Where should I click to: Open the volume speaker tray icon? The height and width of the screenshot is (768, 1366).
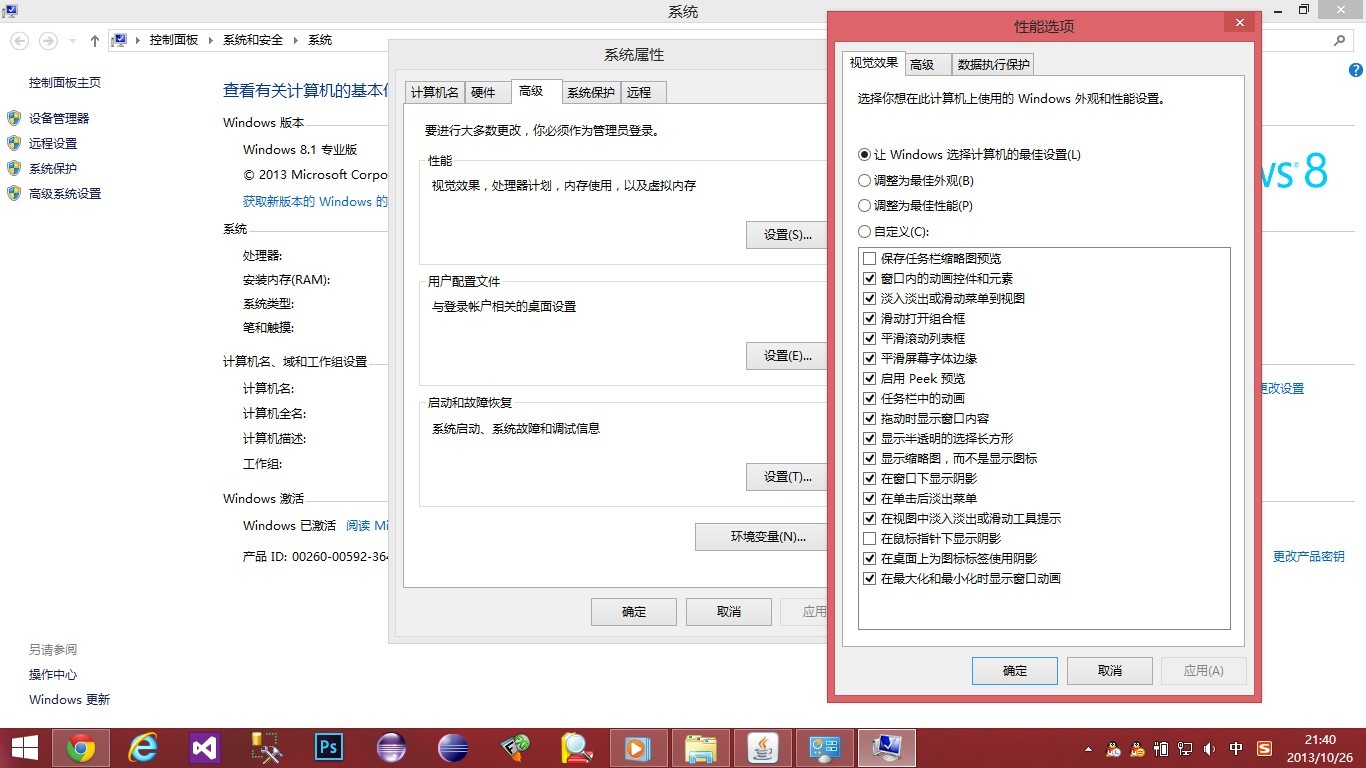pos(1210,749)
